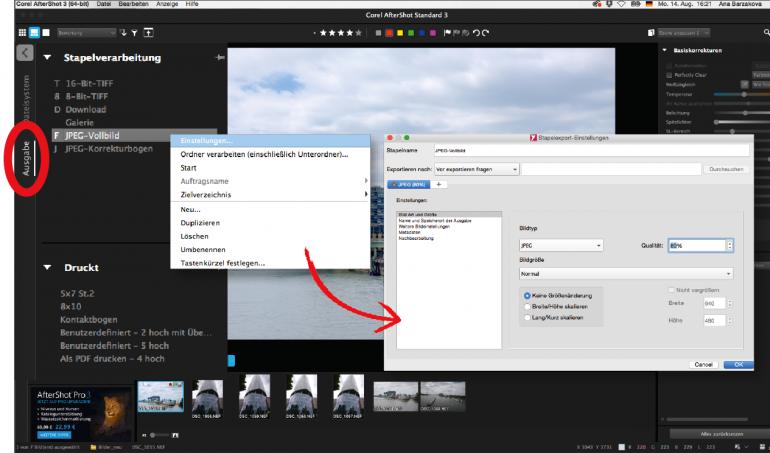770x453 pixels.
Task: Open the Bearbeiten menu
Action: [x=133, y=3]
